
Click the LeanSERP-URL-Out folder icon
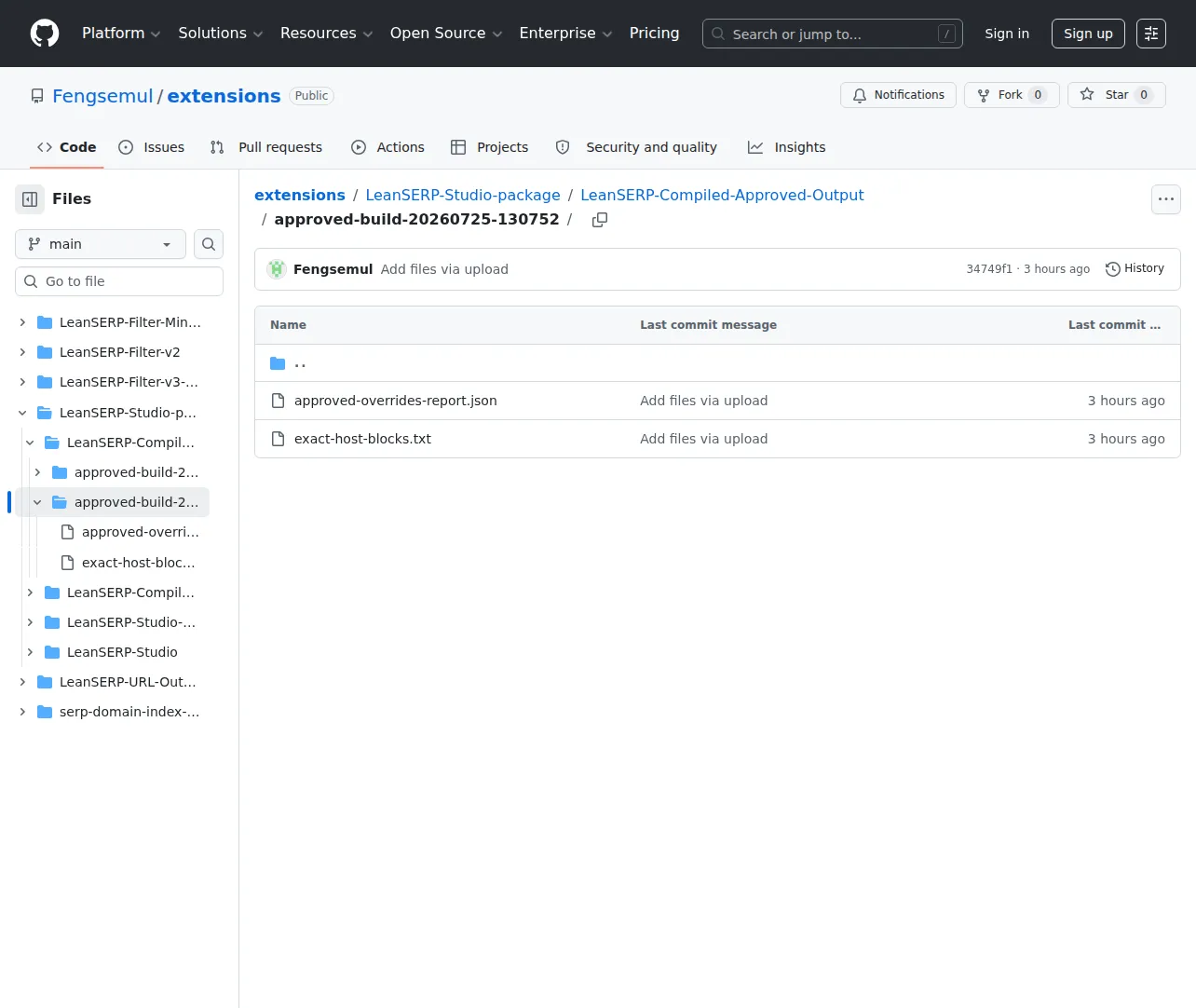45,682
